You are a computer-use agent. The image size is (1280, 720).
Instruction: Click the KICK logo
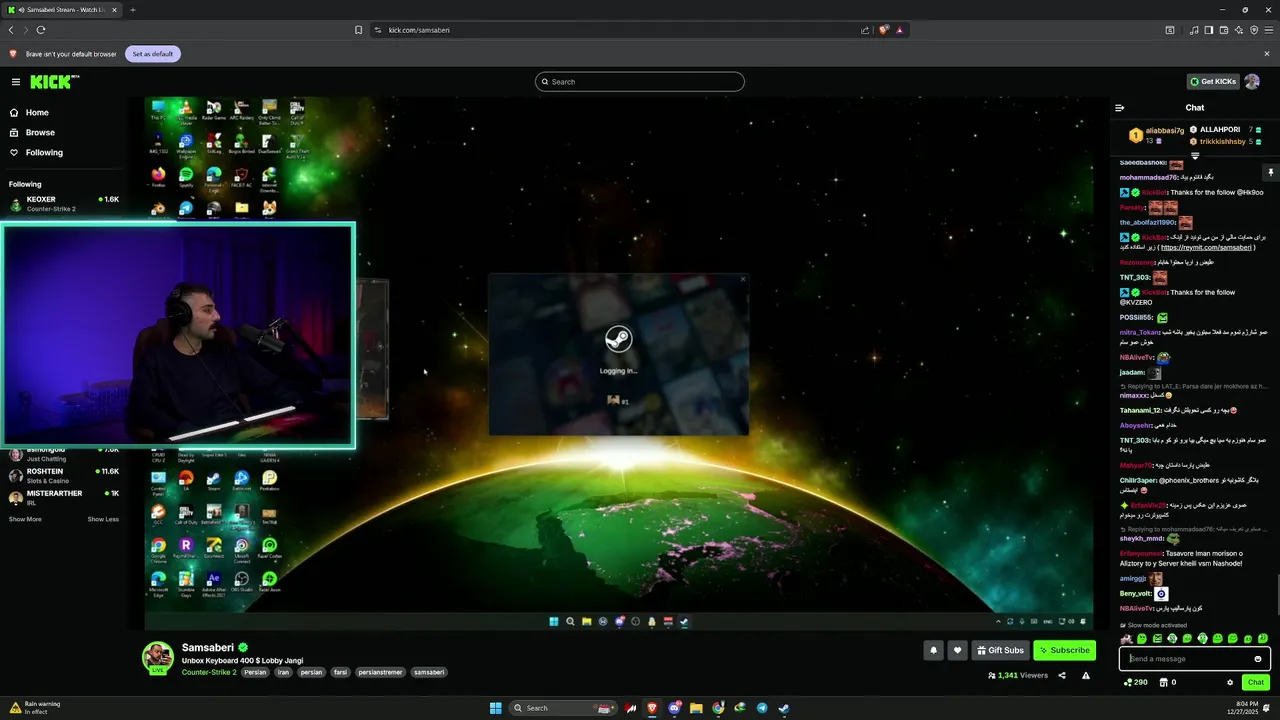[54, 82]
